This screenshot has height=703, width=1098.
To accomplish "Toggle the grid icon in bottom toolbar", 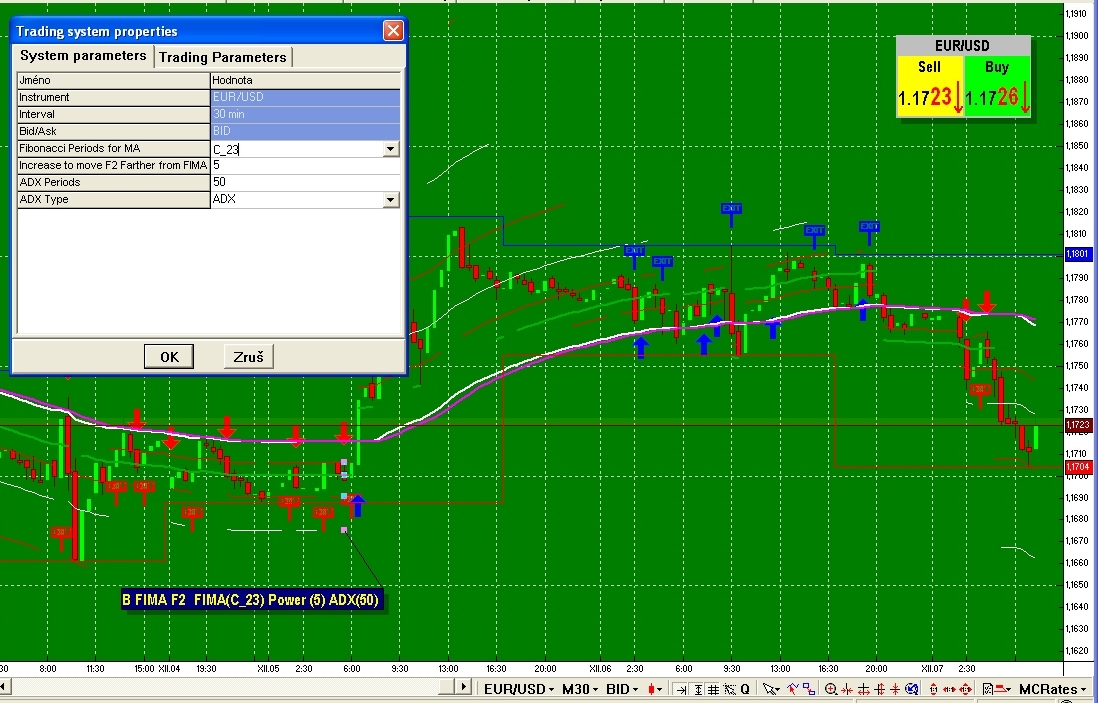I will pos(713,689).
